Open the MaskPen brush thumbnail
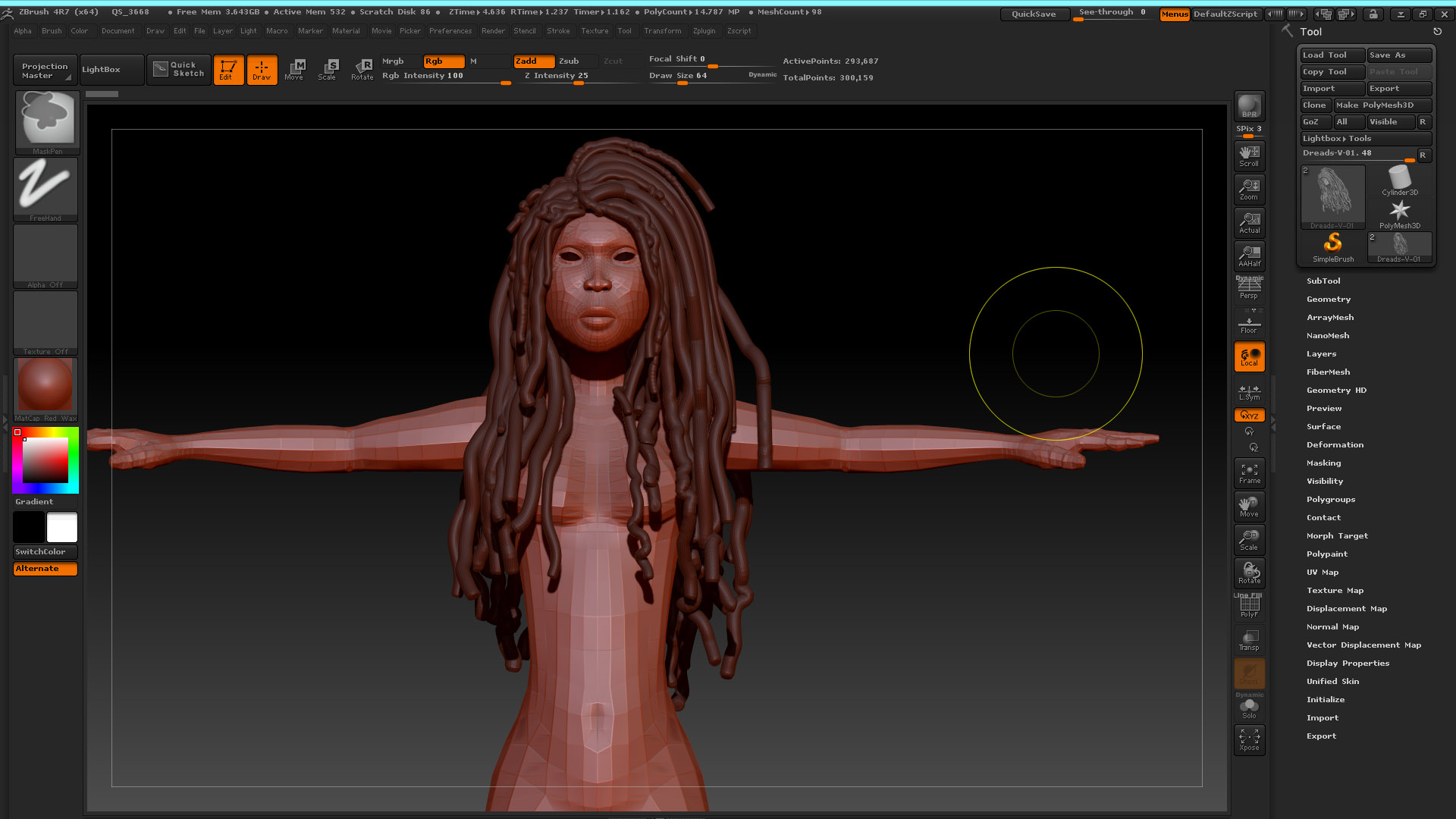 pyautogui.click(x=47, y=123)
